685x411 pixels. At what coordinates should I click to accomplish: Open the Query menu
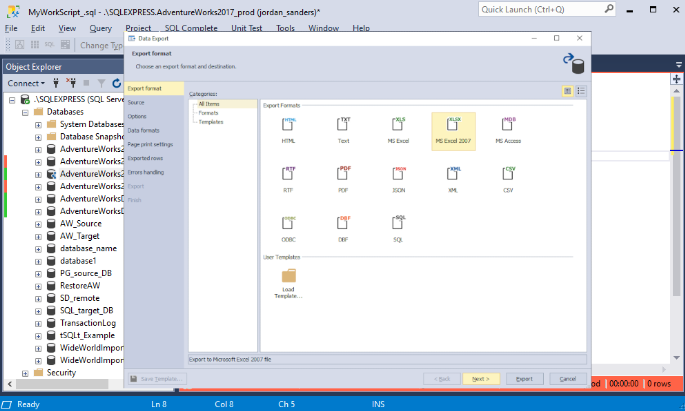100,28
